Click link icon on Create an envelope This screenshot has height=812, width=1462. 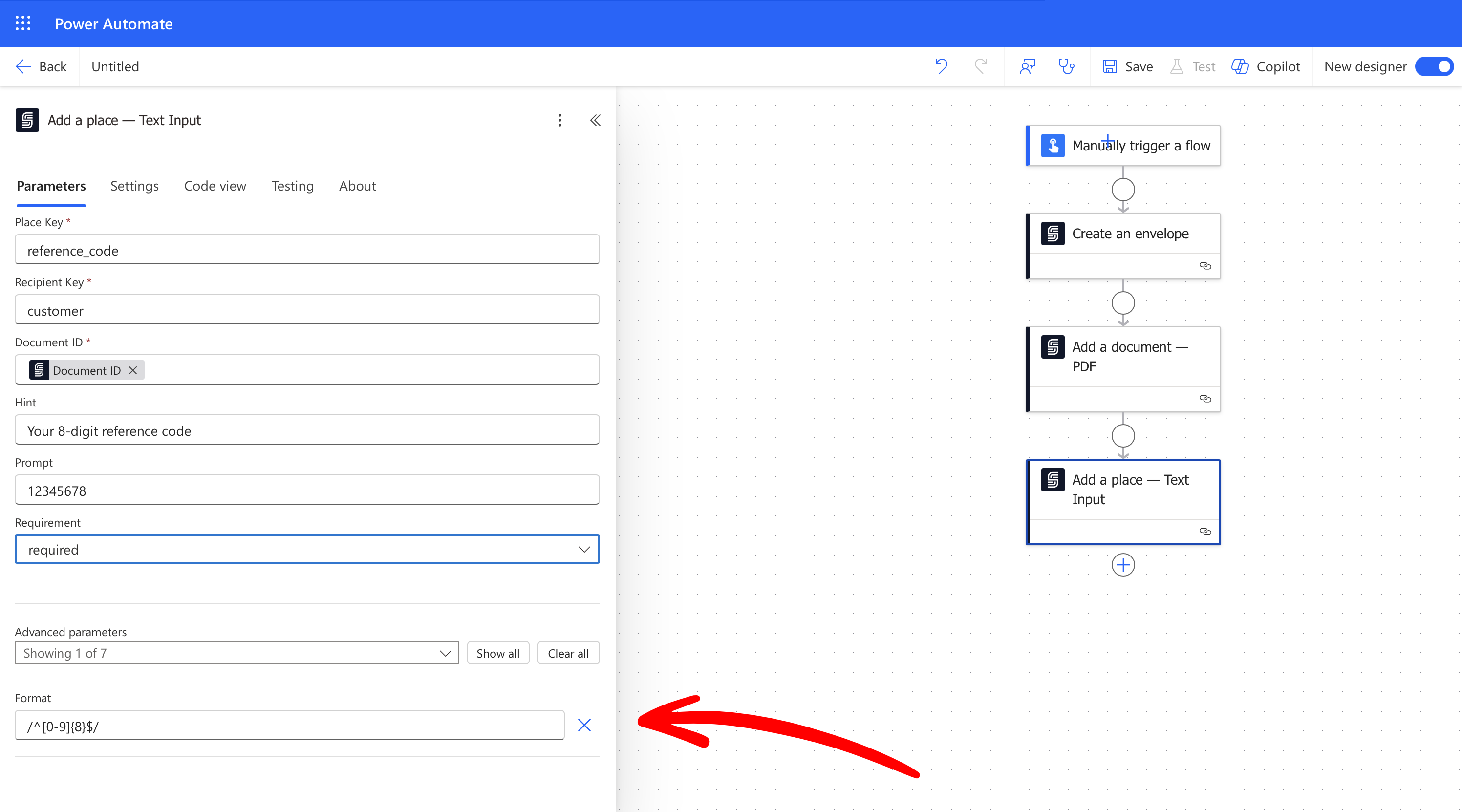(1205, 266)
